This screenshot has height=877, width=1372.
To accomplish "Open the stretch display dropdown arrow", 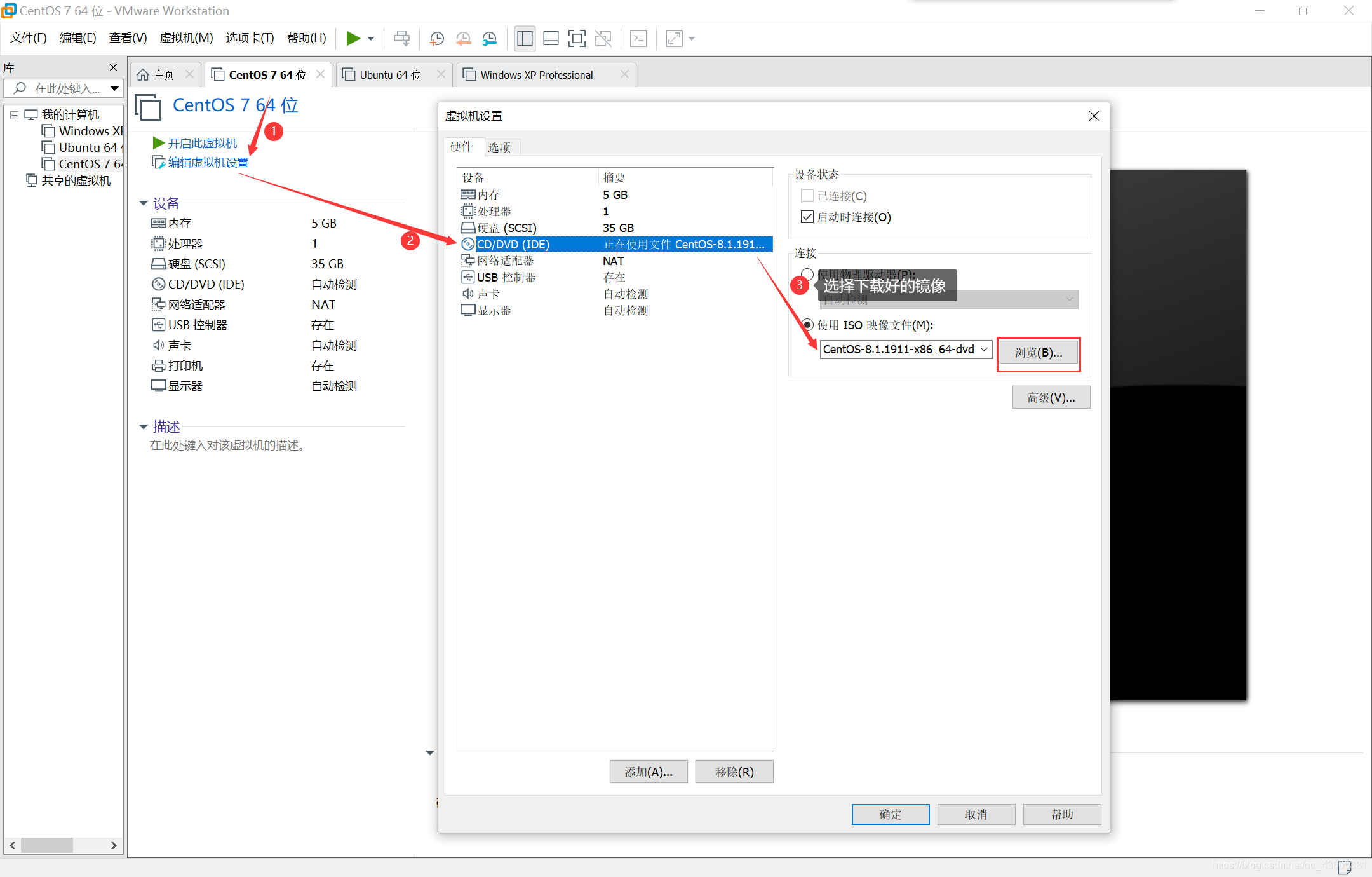I will (692, 39).
